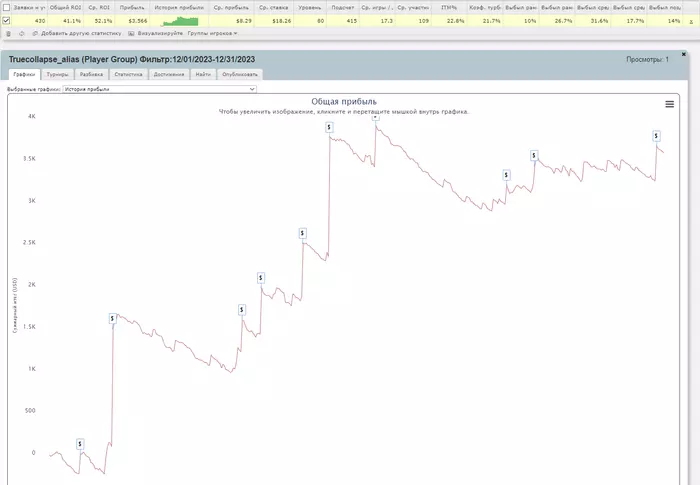Sort by the Ср. ставка column header
700x485 pixels.
274,8
